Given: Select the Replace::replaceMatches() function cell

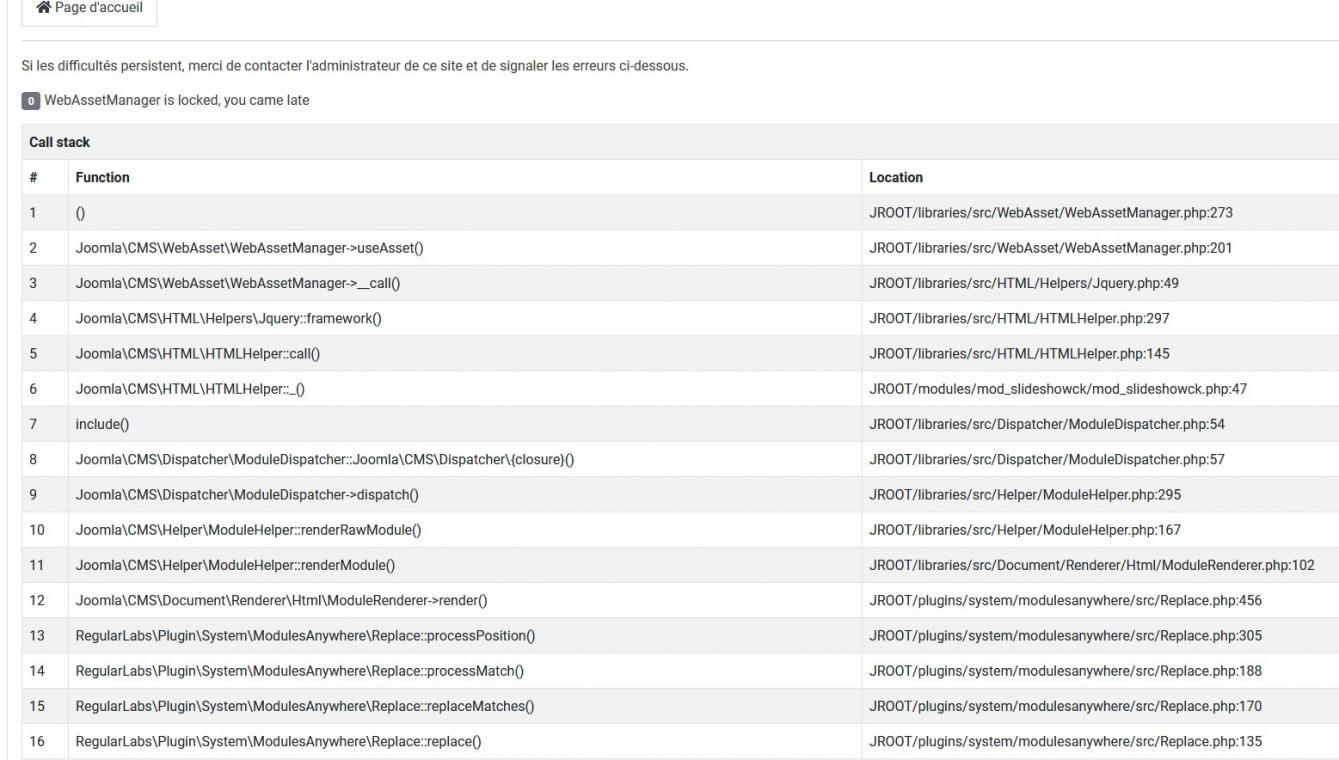Looking at the screenshot, I should click(463, 706).
